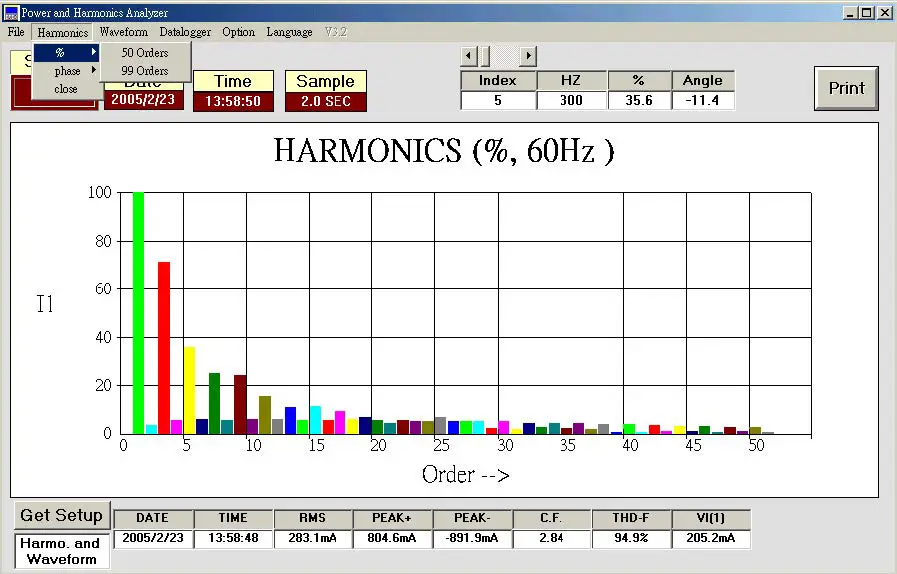
Task: Click the 2005/2/23 date value at top
Action: click(143, 100)
